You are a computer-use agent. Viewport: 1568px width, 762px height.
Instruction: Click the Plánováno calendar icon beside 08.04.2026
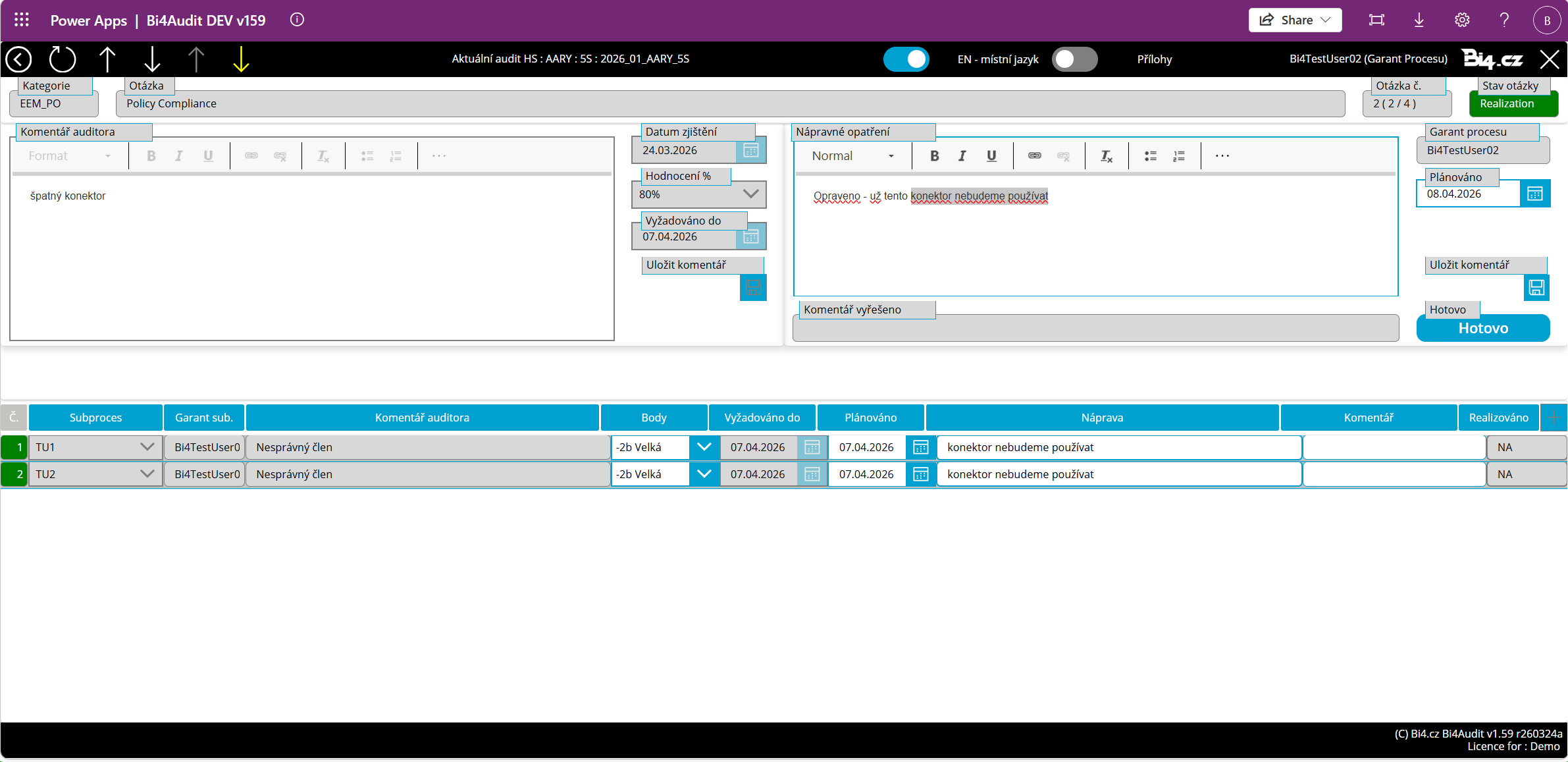(x=1534, y=194)
